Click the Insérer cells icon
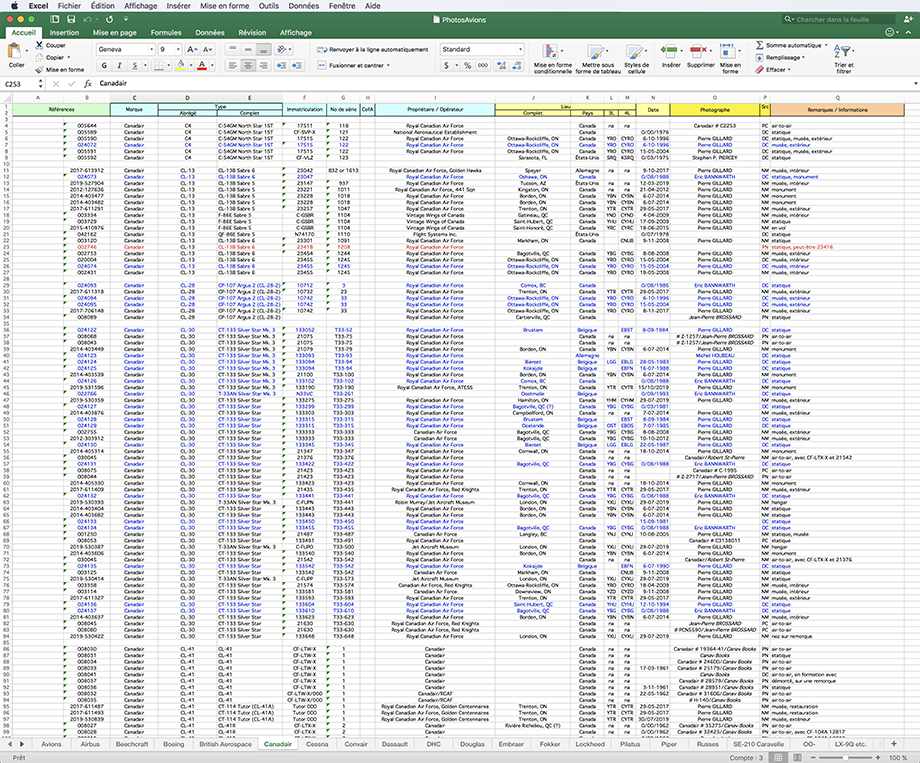 pyautogui.click(x=669, y=51)
